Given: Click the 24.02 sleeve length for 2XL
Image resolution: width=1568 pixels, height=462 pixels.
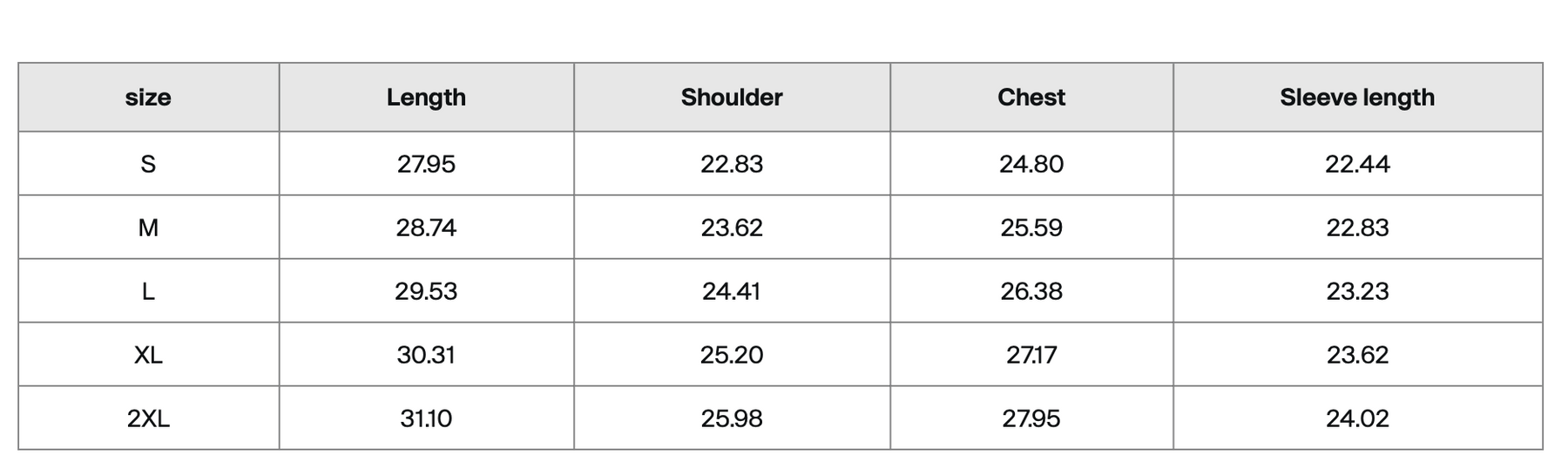Looking at the screenshot, I should [x=1357, y=418].
